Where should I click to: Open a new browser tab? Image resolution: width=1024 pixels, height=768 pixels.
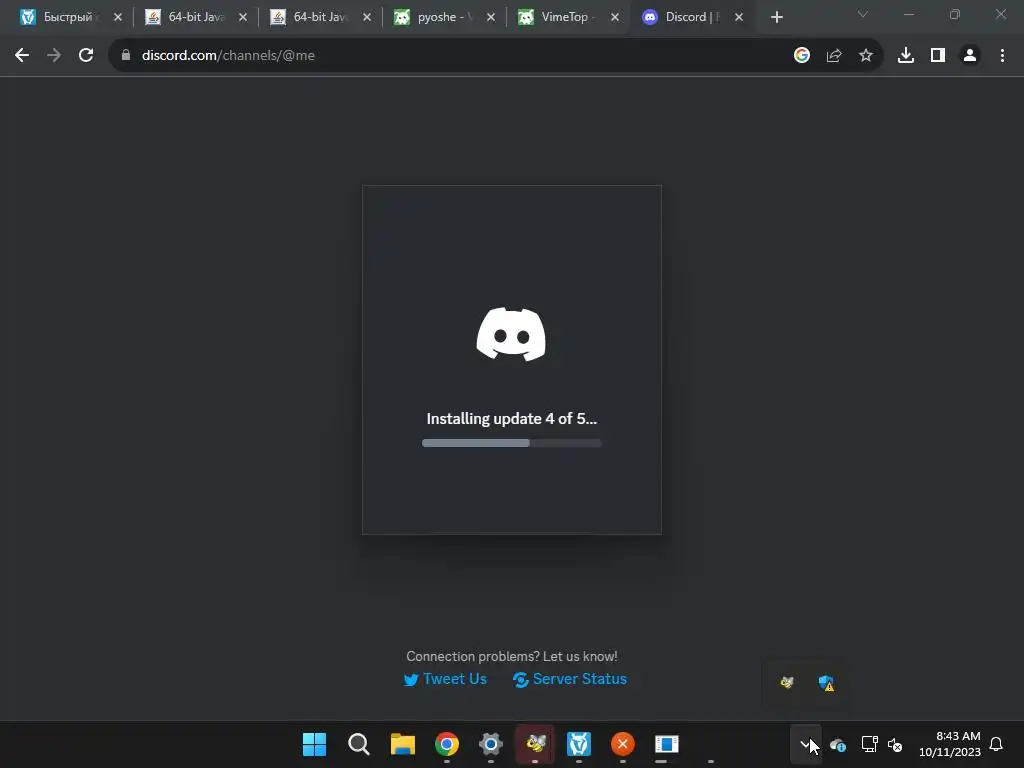pyautogui.click(x=776, y=17)
